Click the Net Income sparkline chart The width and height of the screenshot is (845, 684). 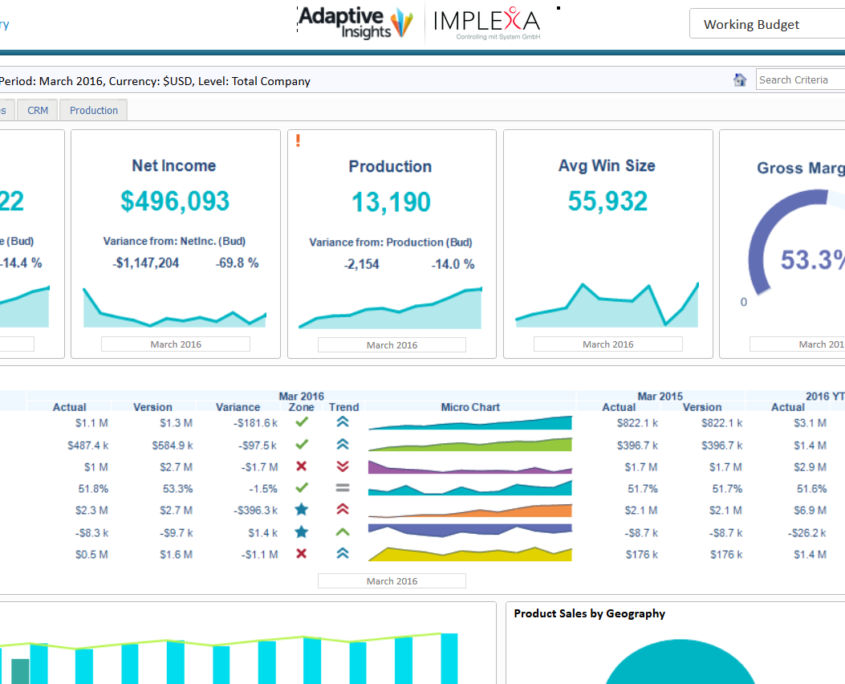175,308
